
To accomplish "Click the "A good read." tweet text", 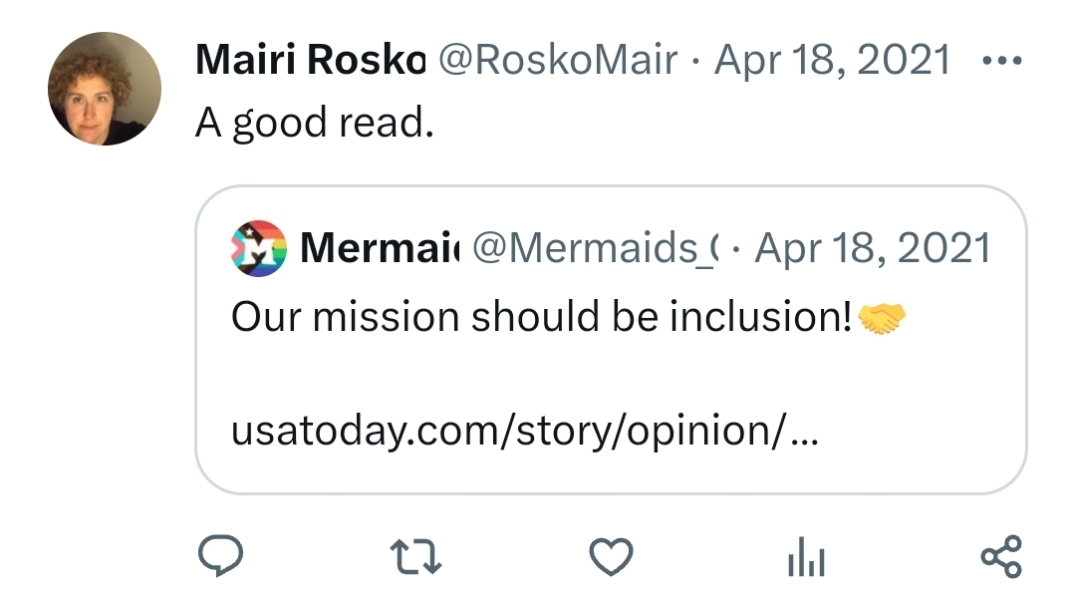I will tap(314, 123).
